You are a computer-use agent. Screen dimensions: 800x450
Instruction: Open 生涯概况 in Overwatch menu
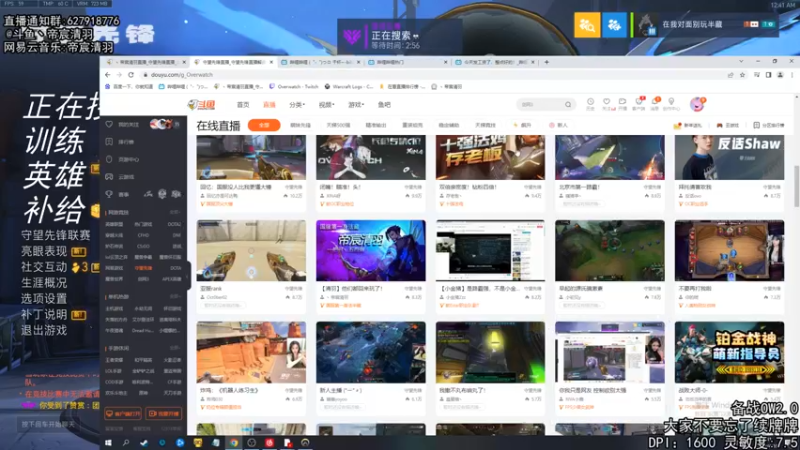tap(44, 283)
